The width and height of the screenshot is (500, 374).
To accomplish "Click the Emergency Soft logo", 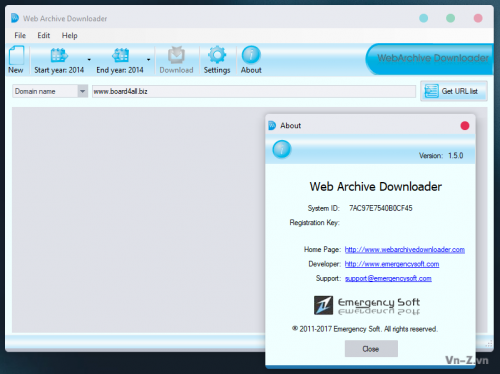I will pos(367,305).
